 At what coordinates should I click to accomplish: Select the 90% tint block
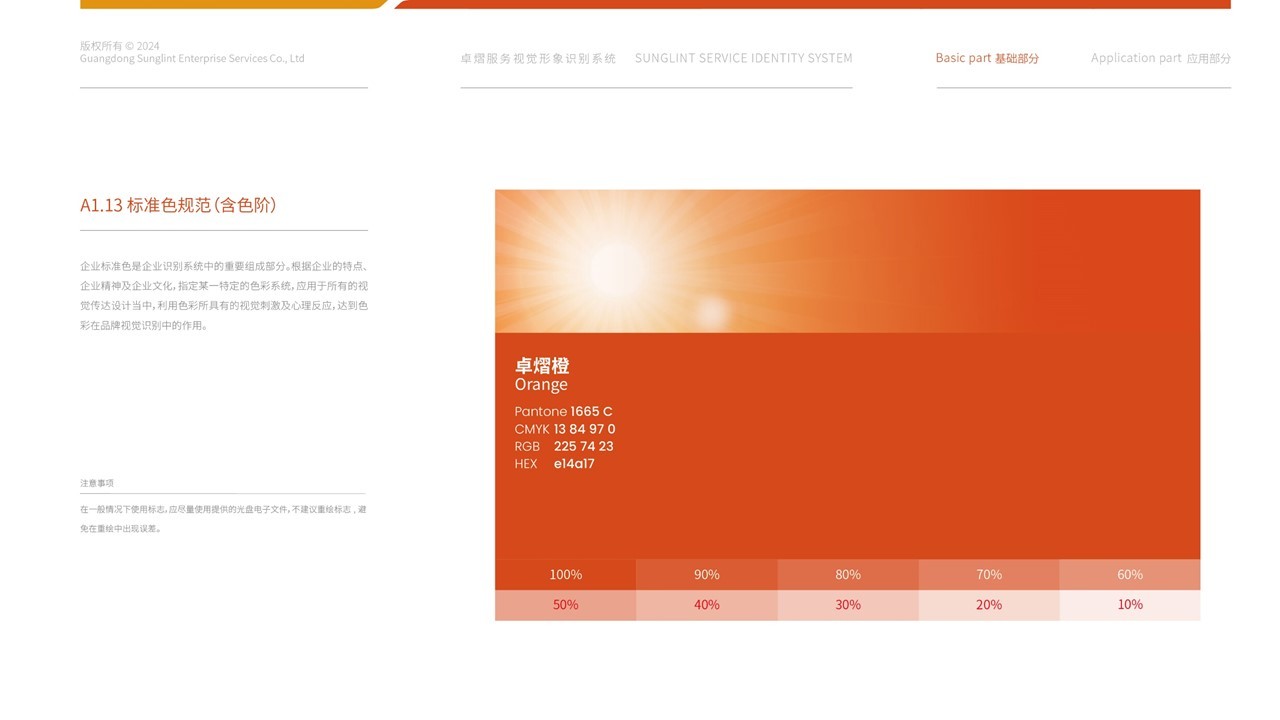point(706,574)
